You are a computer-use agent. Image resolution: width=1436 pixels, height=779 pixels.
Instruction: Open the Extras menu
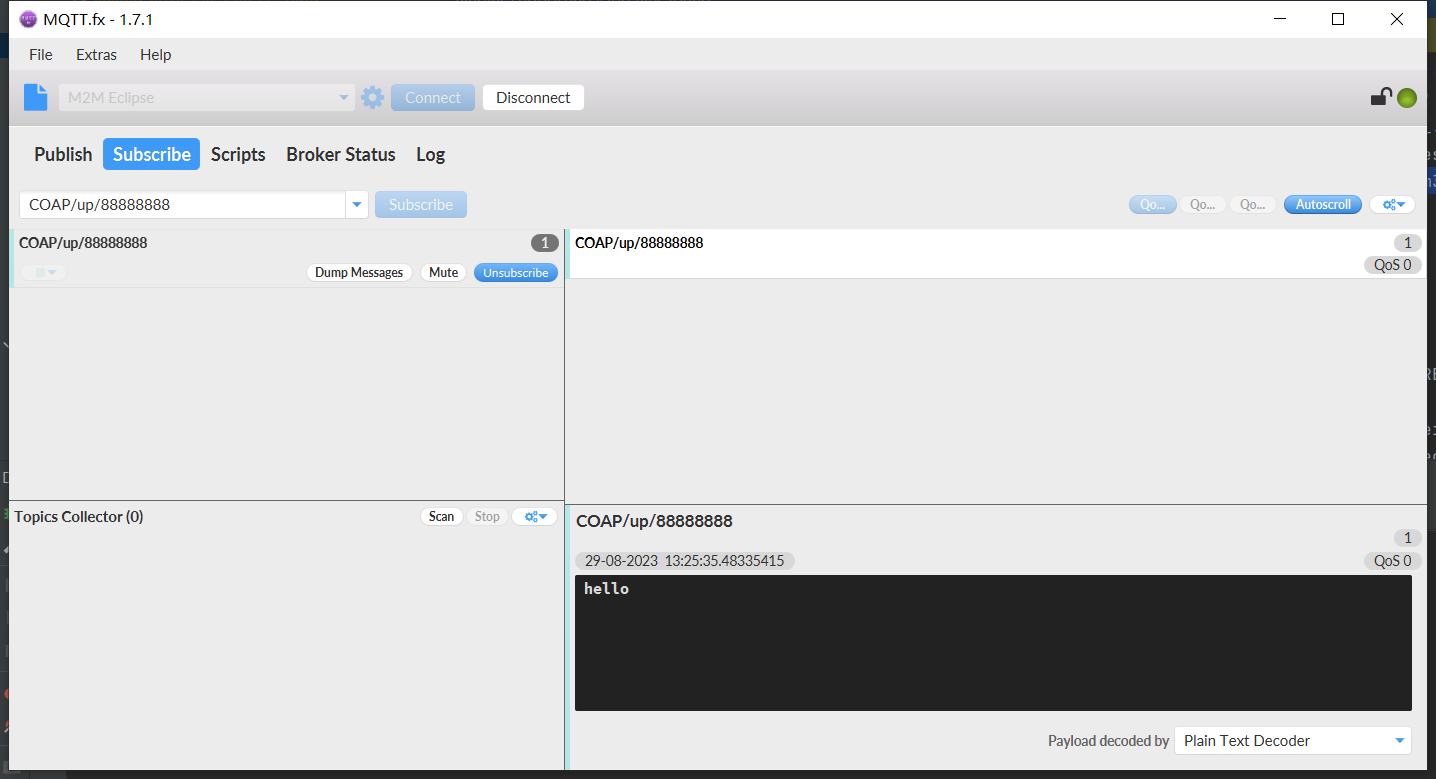pyautogui.click(x=96, y=55)
